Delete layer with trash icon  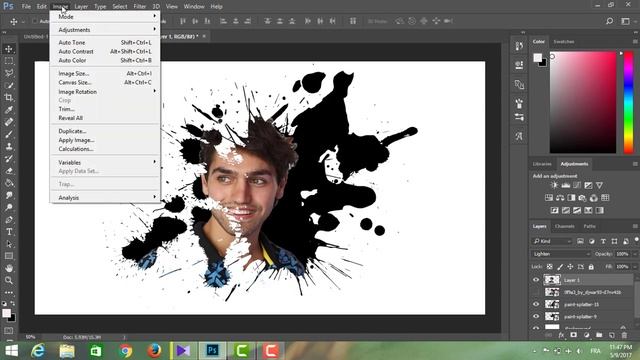tap(624, 335)
